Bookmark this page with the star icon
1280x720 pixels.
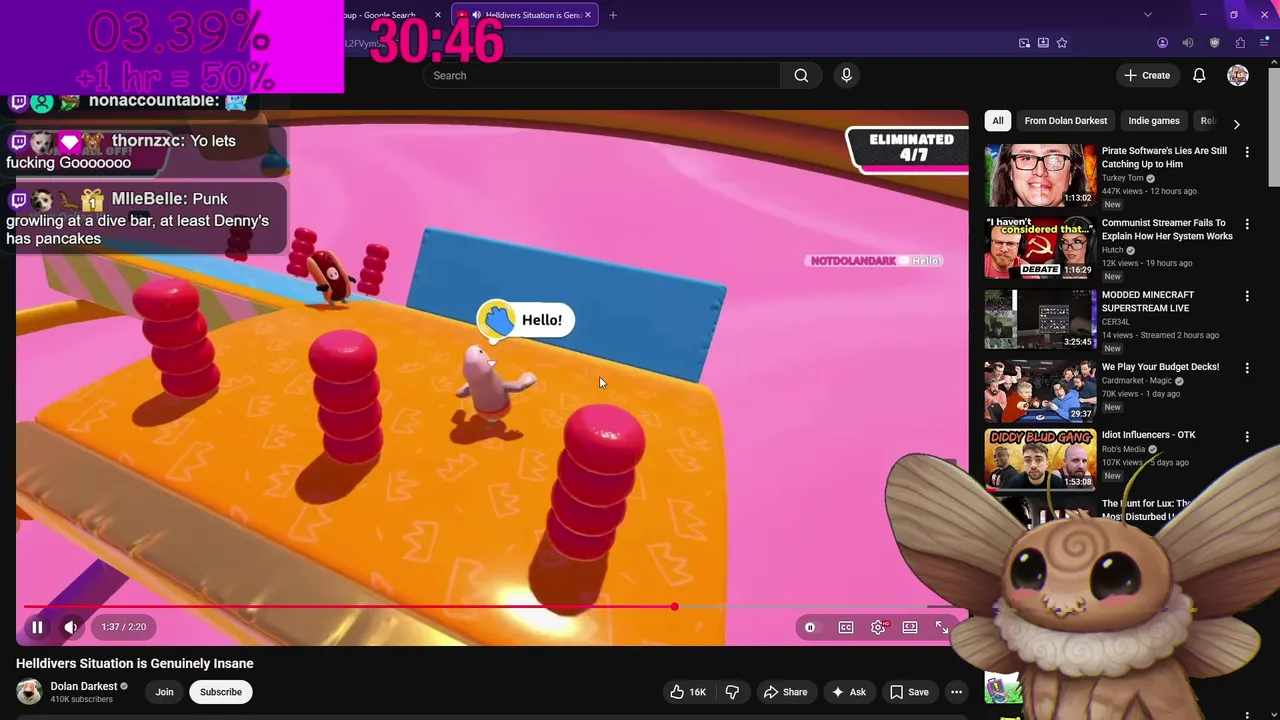[1062, 43]
